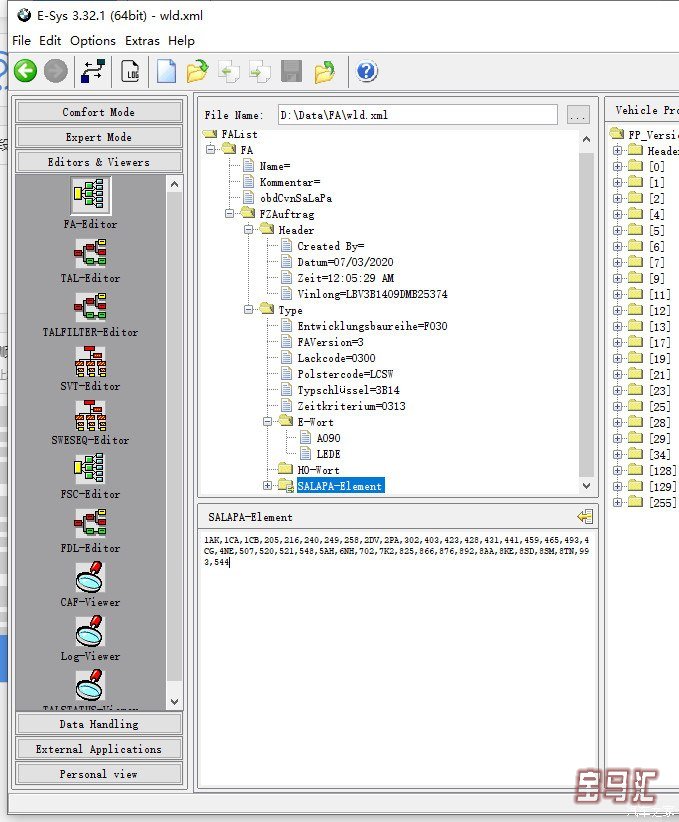Select the Datum=07/03/2020 entry
The height and width of the screenshot is (822, 679).
point(345,262)
